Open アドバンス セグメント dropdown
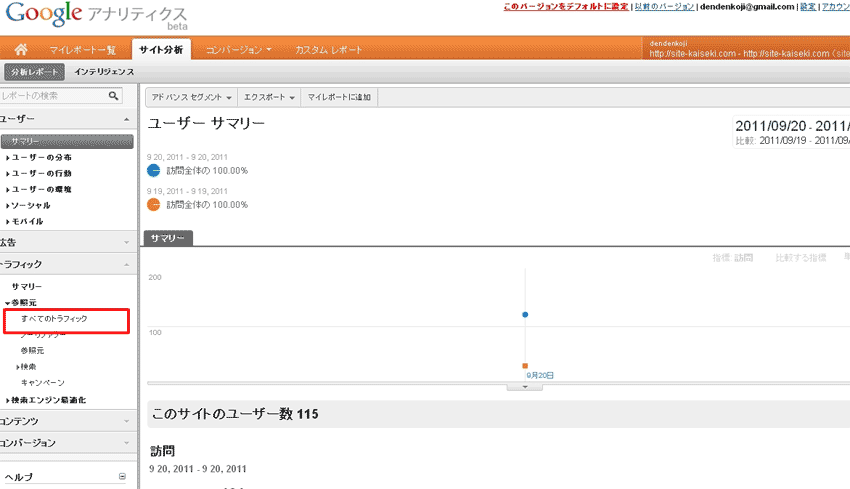The height and width of the screenshot is (489, 850). click(x=191, y=97)
